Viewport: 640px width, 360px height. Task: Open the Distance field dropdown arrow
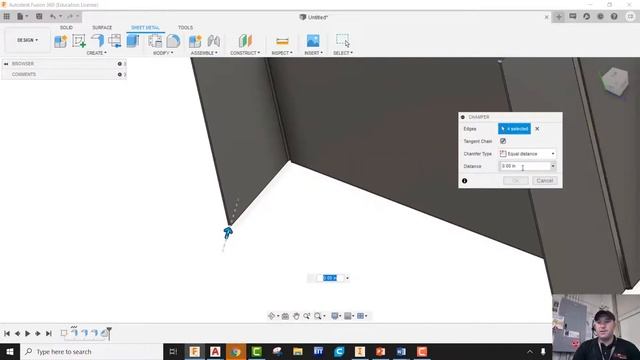553,166
